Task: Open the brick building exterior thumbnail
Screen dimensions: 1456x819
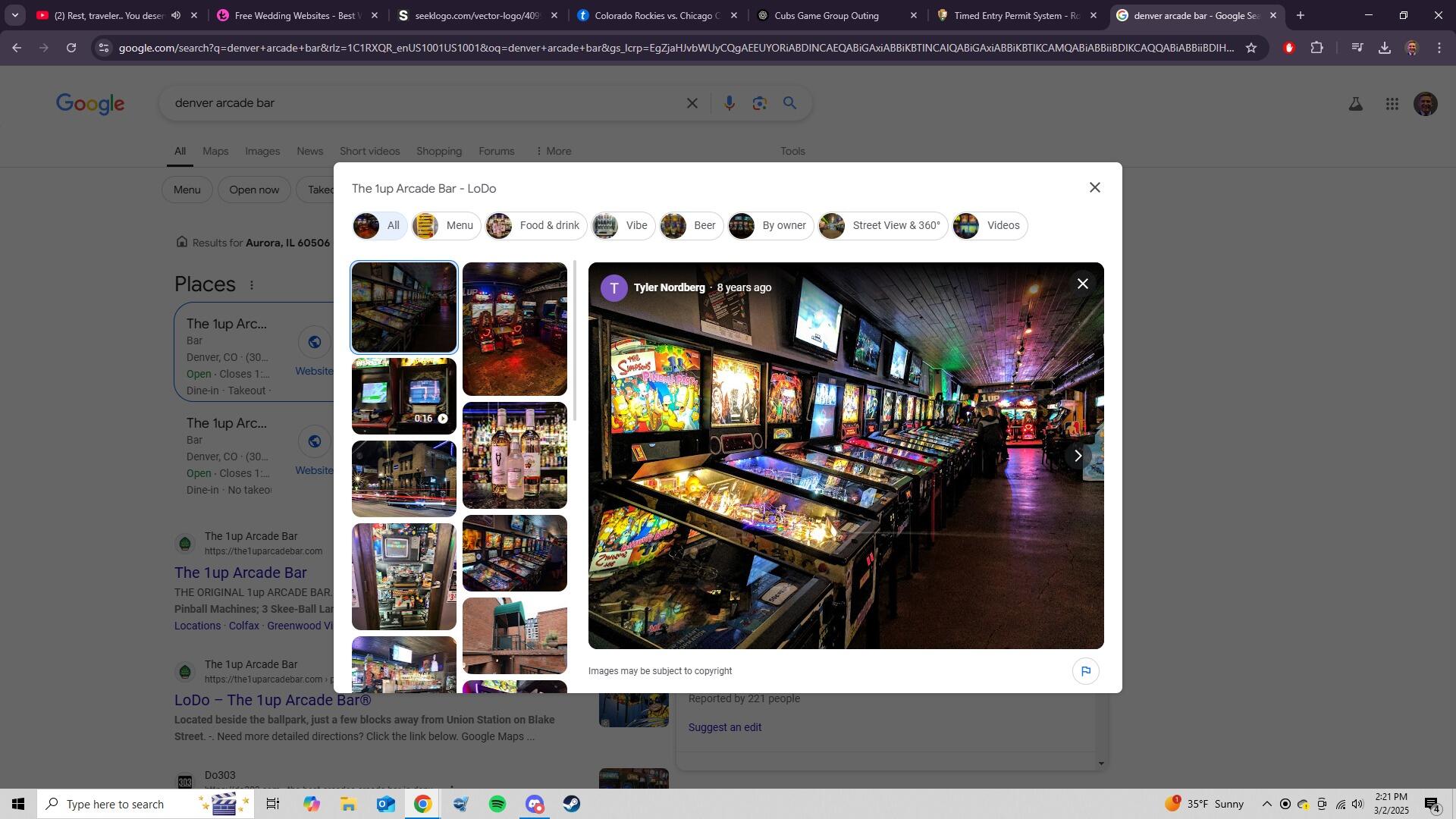Action: pos(515,635)
